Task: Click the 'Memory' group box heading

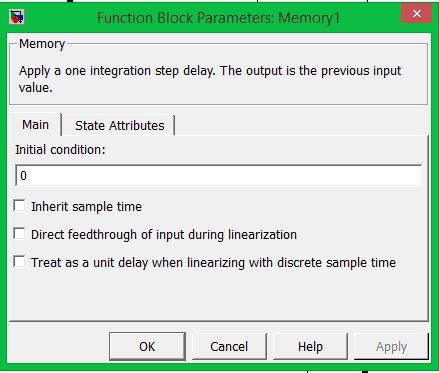Action: pos(42,44)
